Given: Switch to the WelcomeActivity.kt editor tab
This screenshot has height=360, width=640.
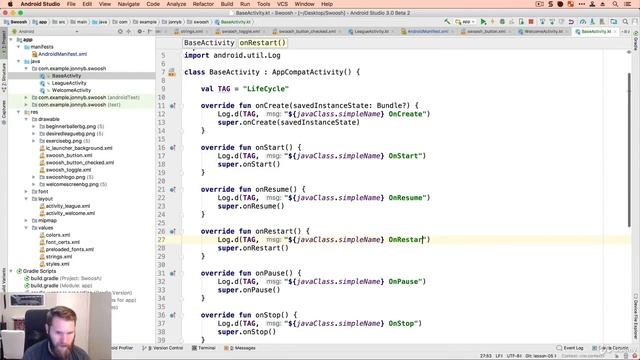Looking at the screenshot, I should (x=543, y=31).
